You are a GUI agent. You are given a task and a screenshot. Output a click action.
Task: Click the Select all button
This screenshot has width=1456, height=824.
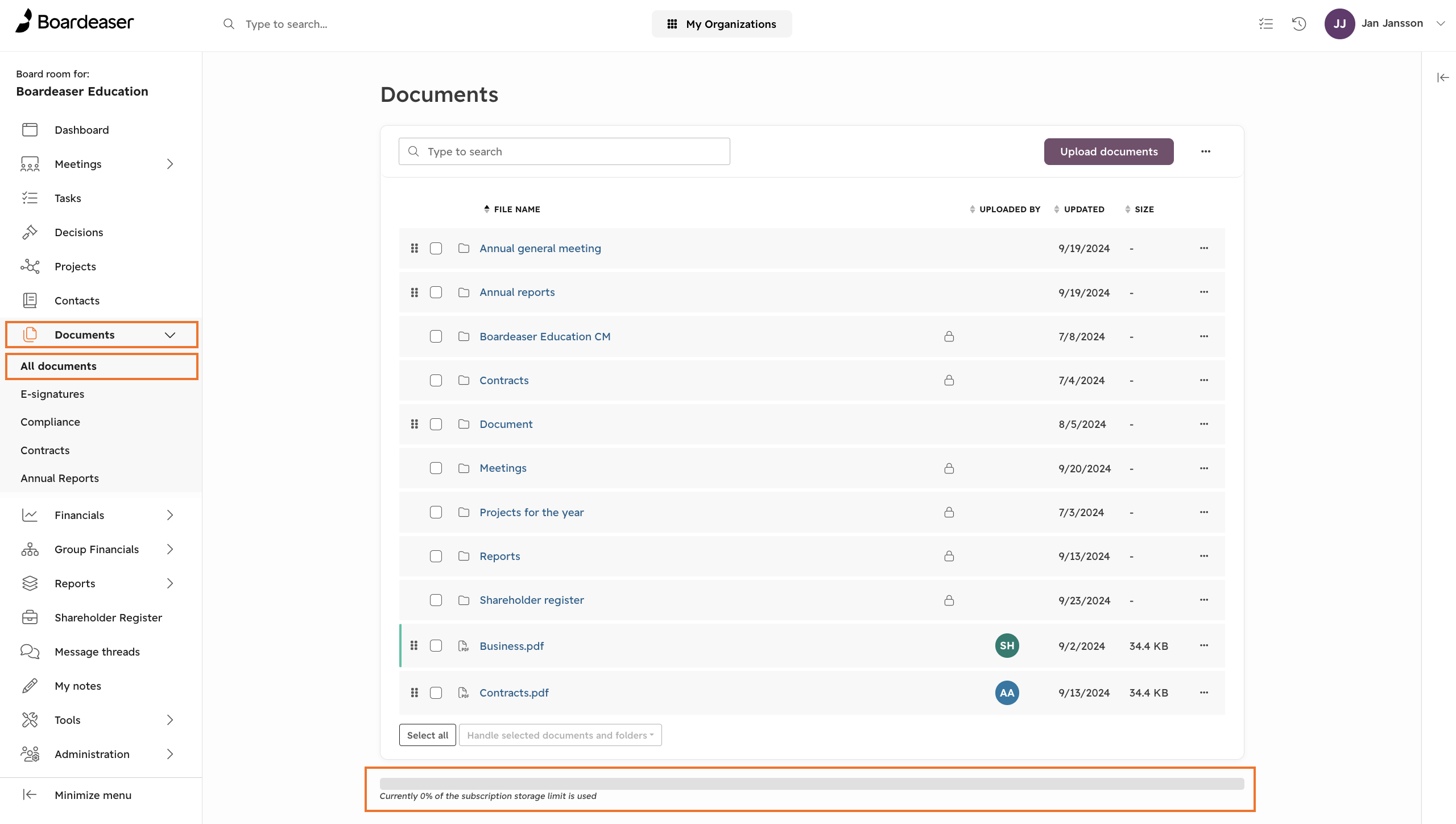point(428,735)
